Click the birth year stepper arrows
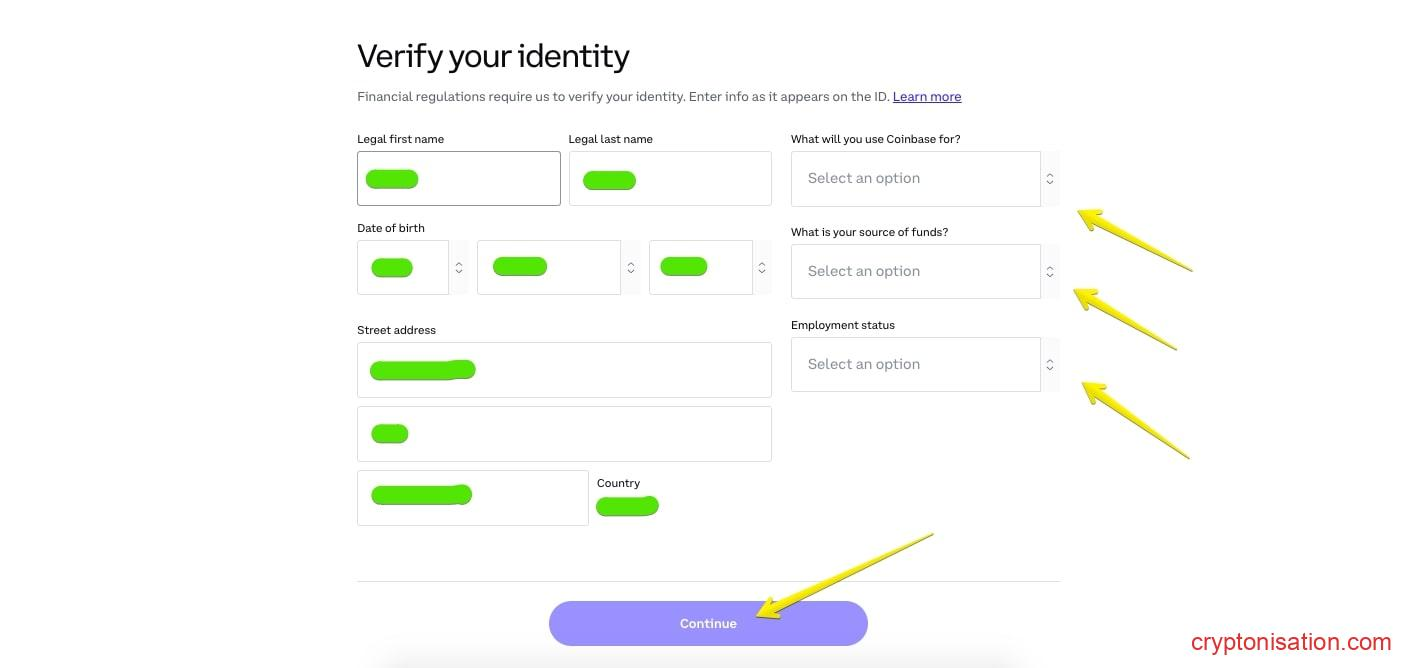 [x=761, y=267]
